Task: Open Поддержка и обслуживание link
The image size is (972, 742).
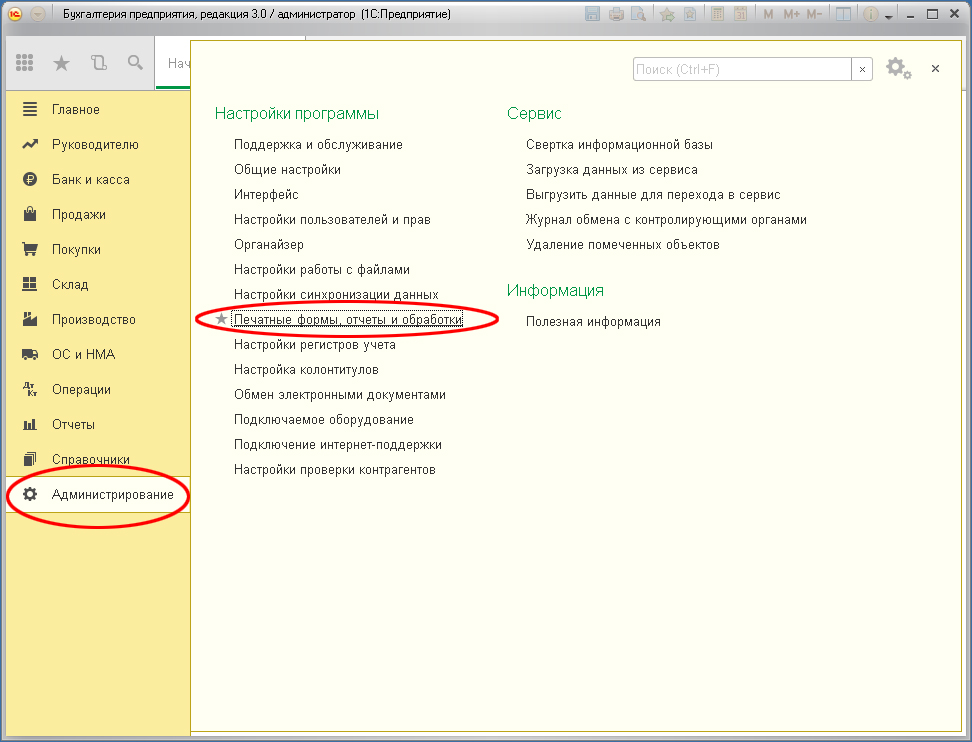Action: click(x=318, y=144)
